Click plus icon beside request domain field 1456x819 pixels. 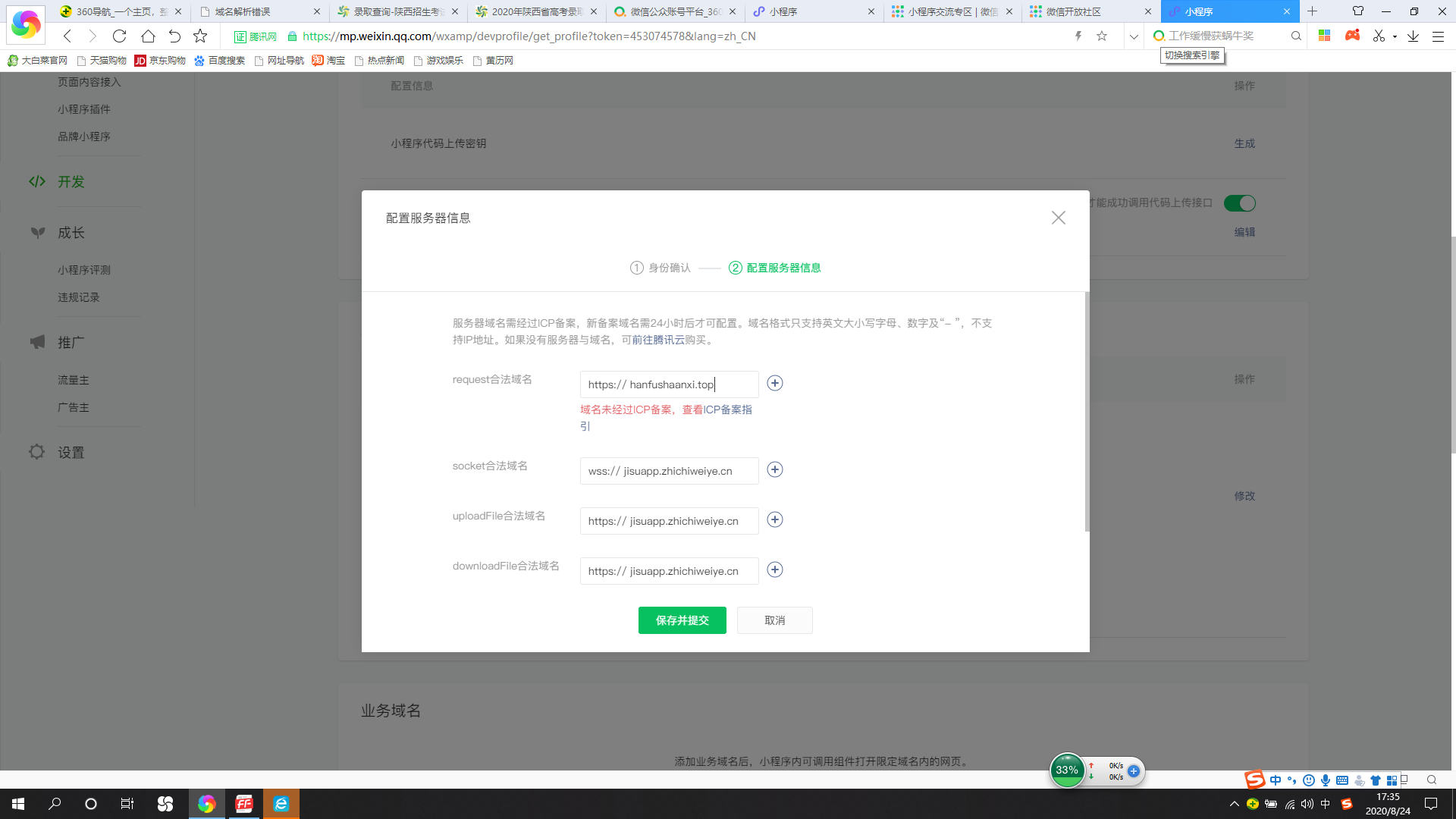pos(774,383)
